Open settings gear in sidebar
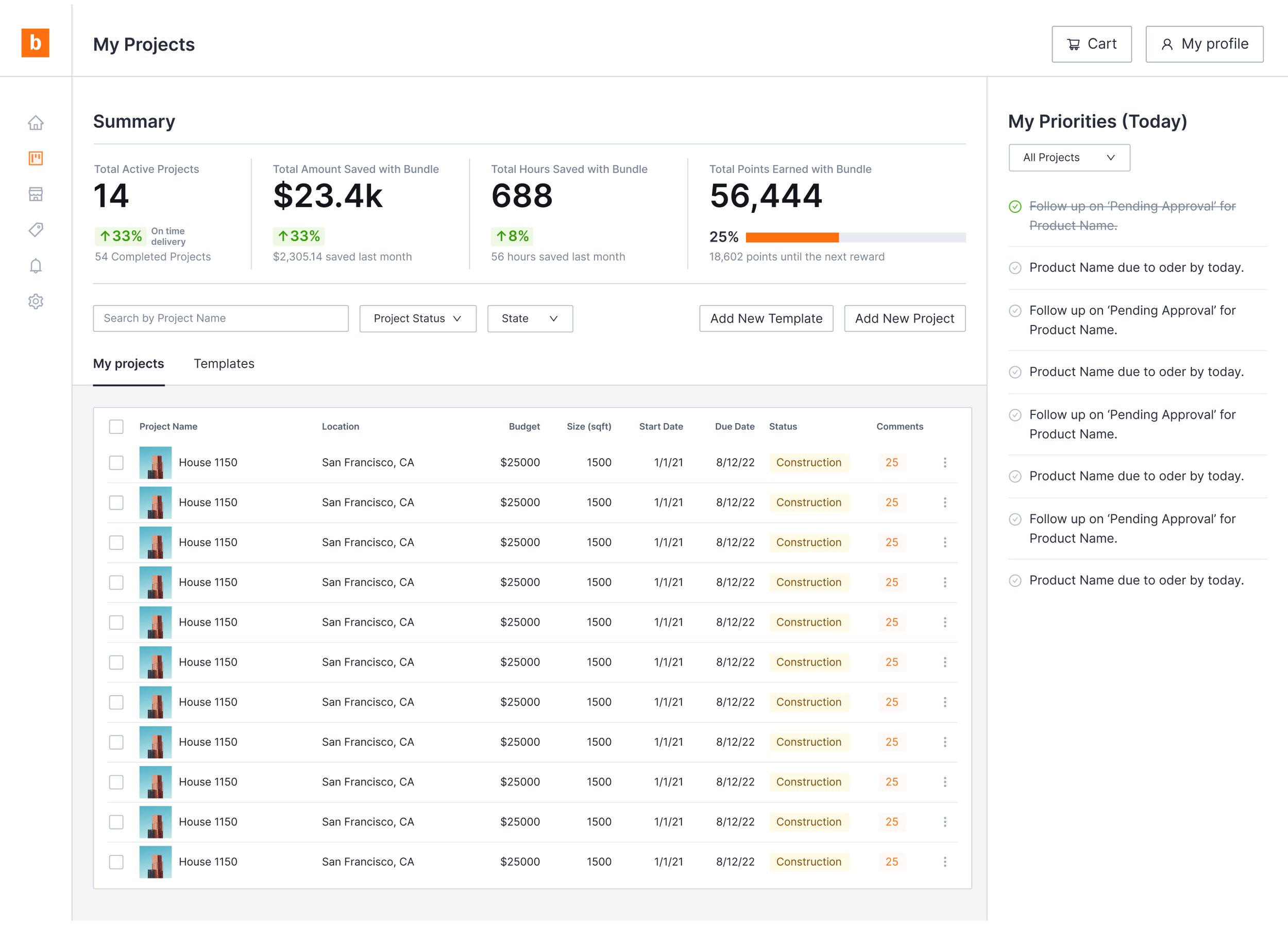This screenshot has height=925, width=1288. (x=36, y=301)
